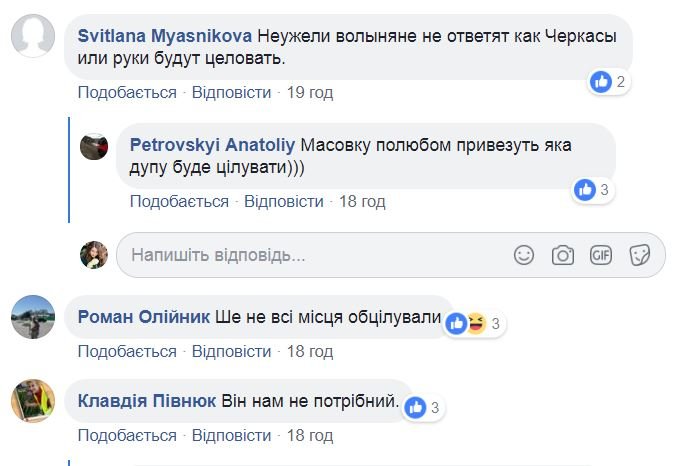Like Клавдія Півнюк's comment via Подобається

tap(127, 436)
